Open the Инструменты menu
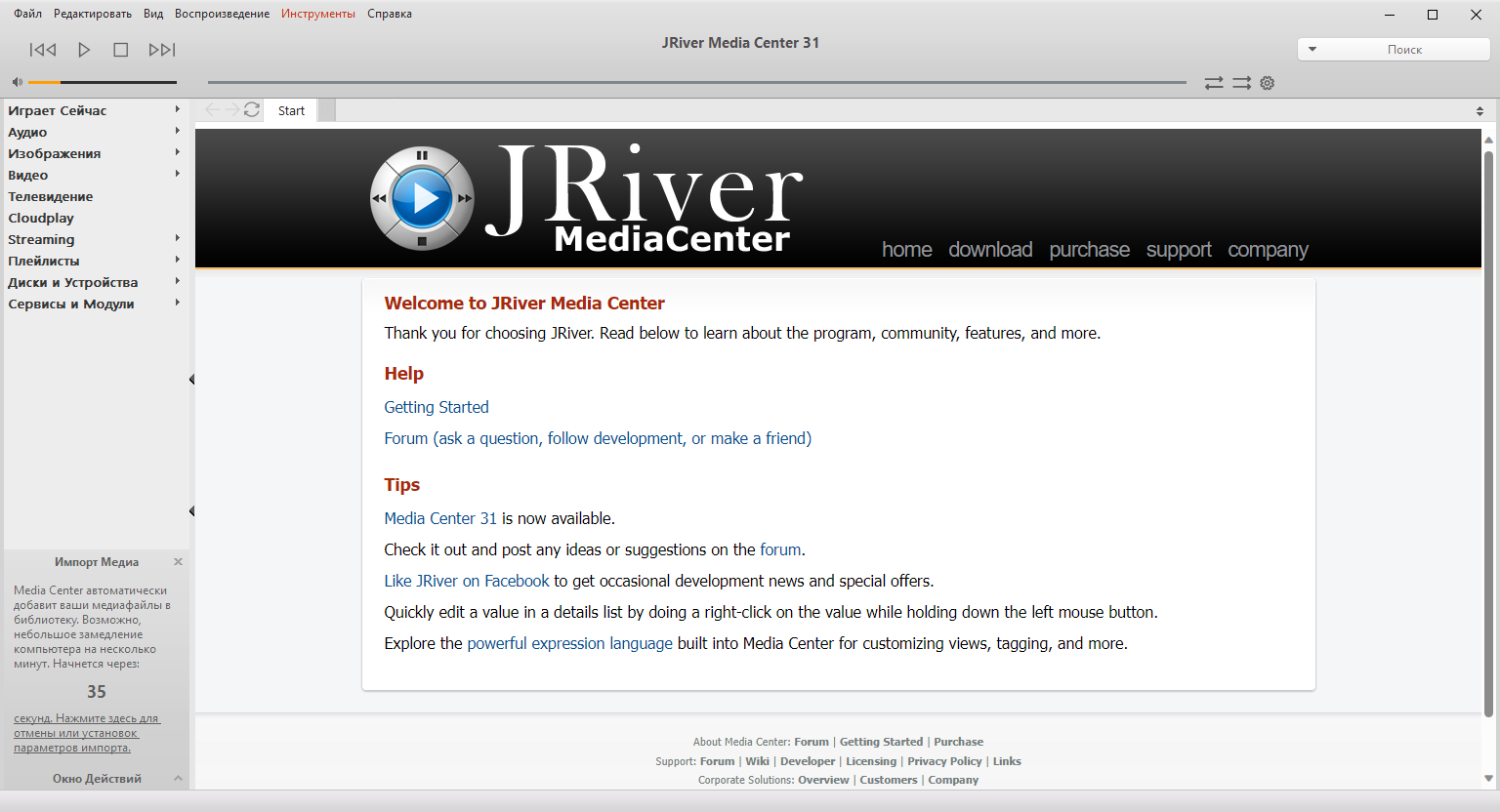This screenshot has height=812, width=1500. tap(318, 14)
